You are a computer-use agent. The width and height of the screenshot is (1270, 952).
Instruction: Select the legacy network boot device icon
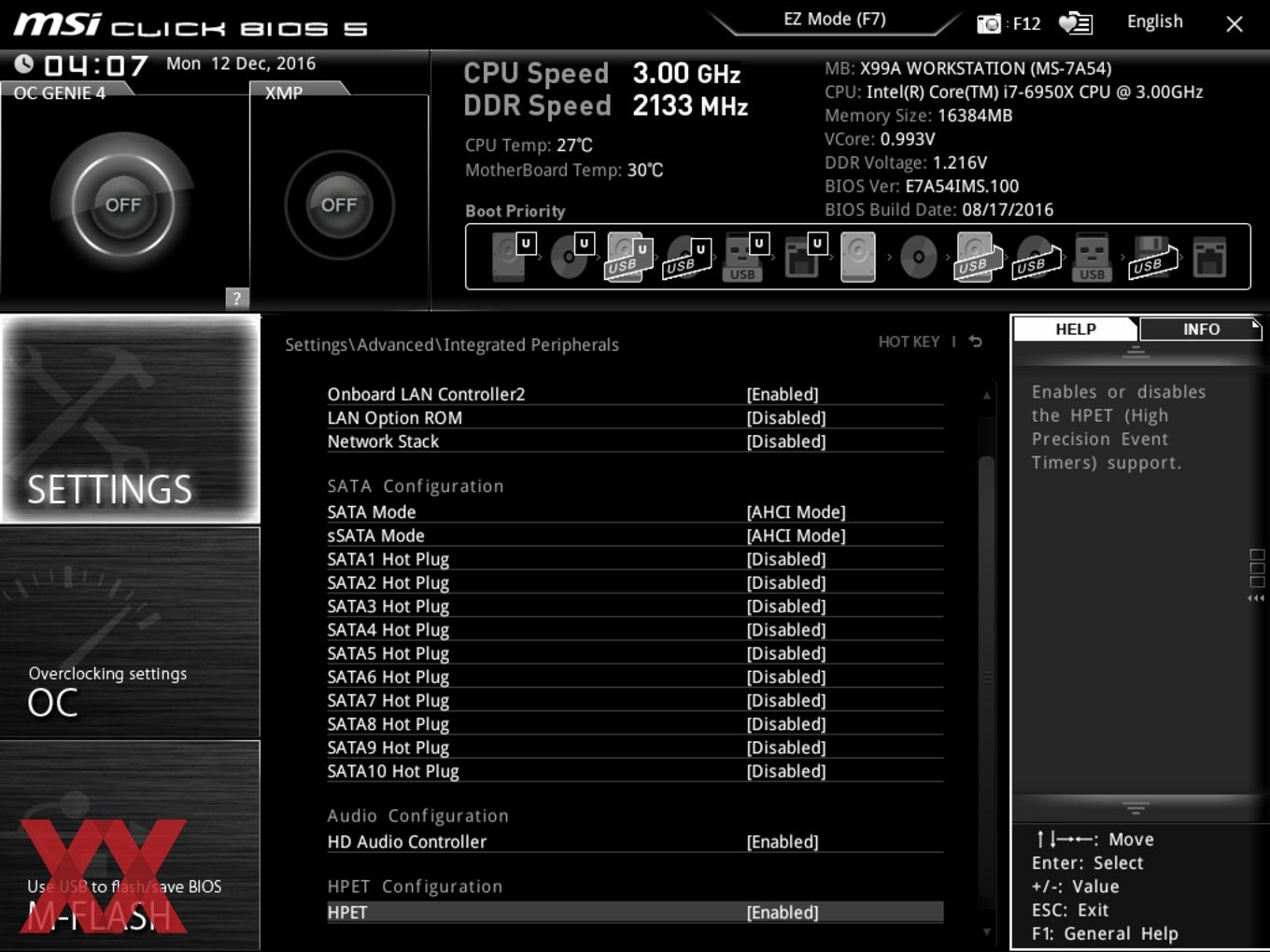click(1209, 257)
